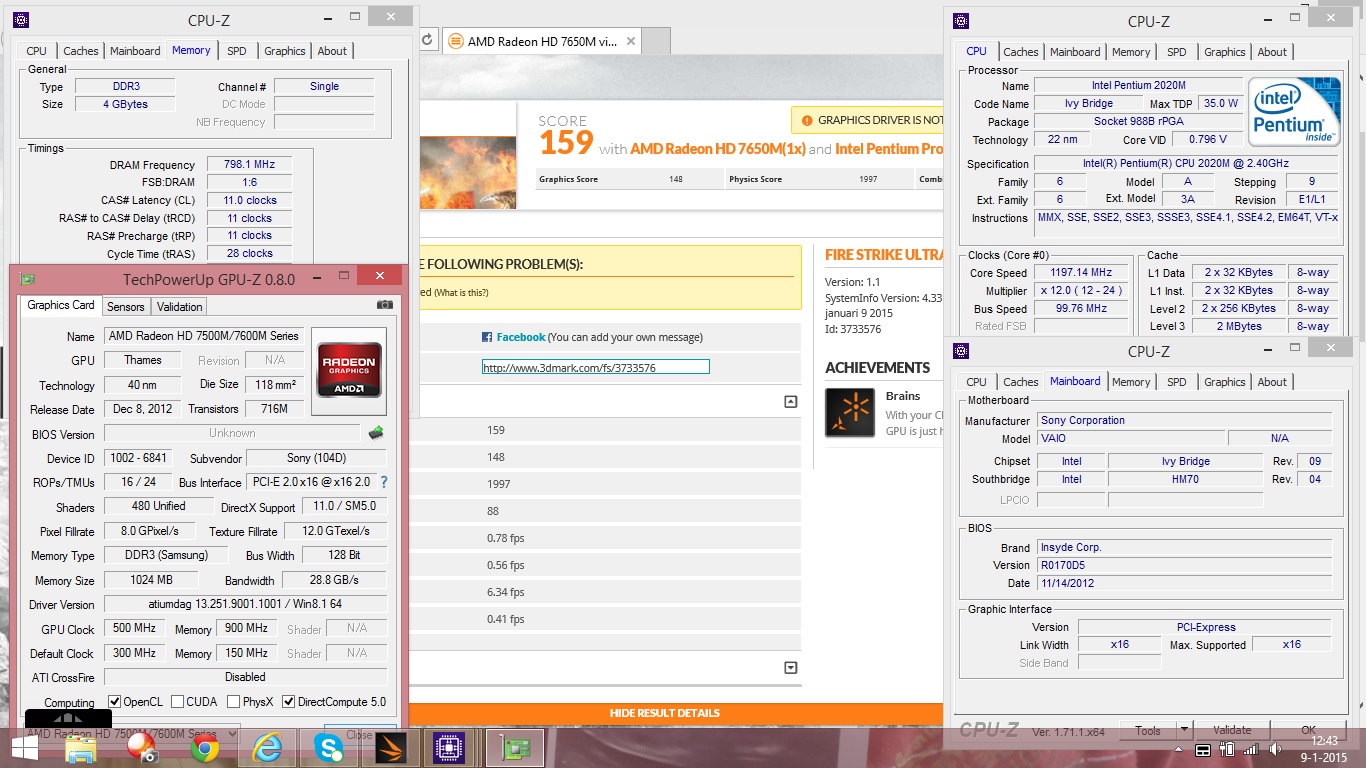Viewport: 1366px width, 768px height.
Task: Toggle the CUDA checkbox
Action: [x=178, y=702]
